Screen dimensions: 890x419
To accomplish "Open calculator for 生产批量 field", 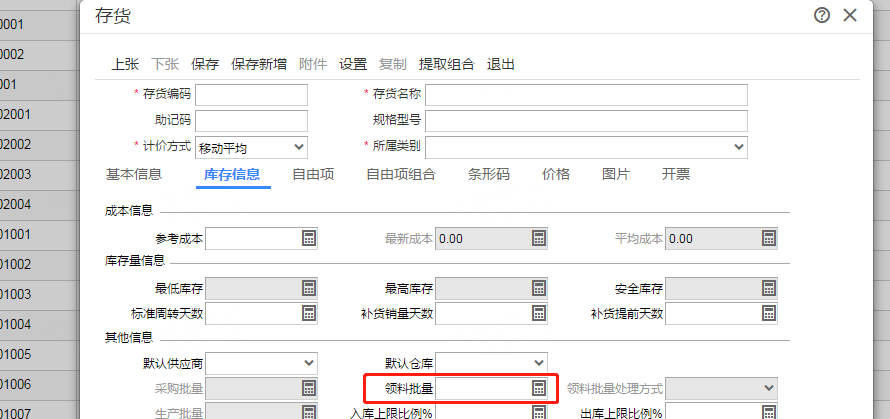I will (308, 412).
